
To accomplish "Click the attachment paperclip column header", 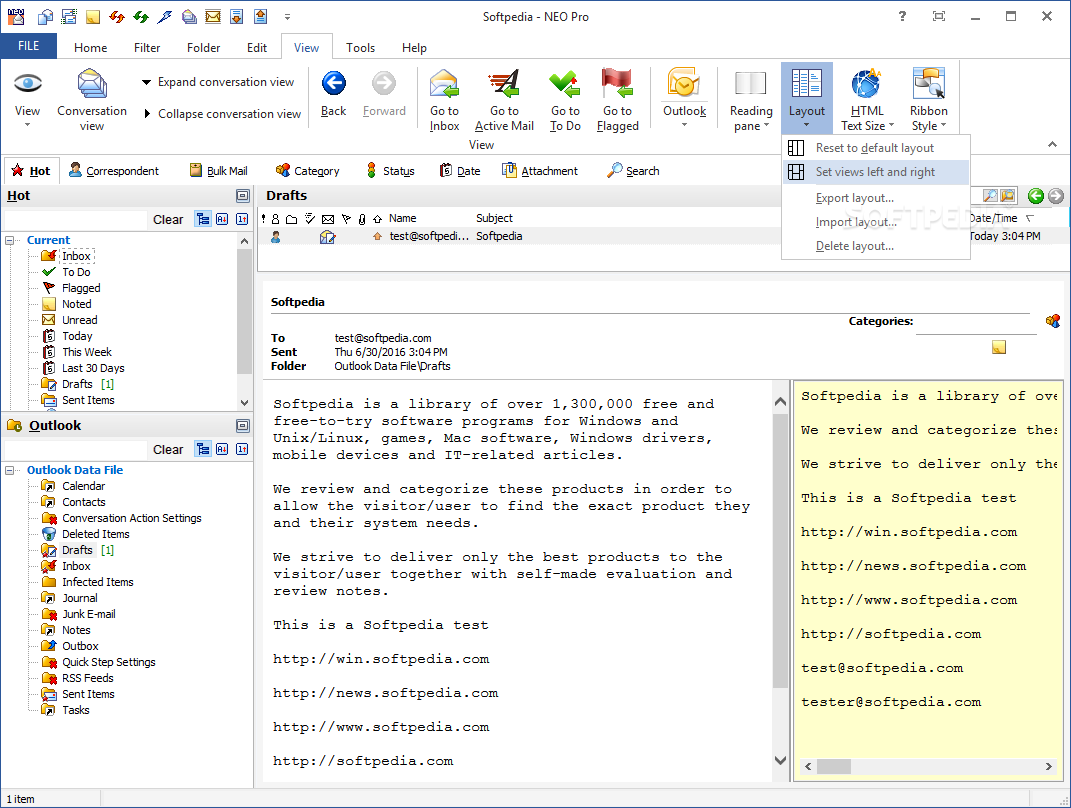I will (361, 219).
